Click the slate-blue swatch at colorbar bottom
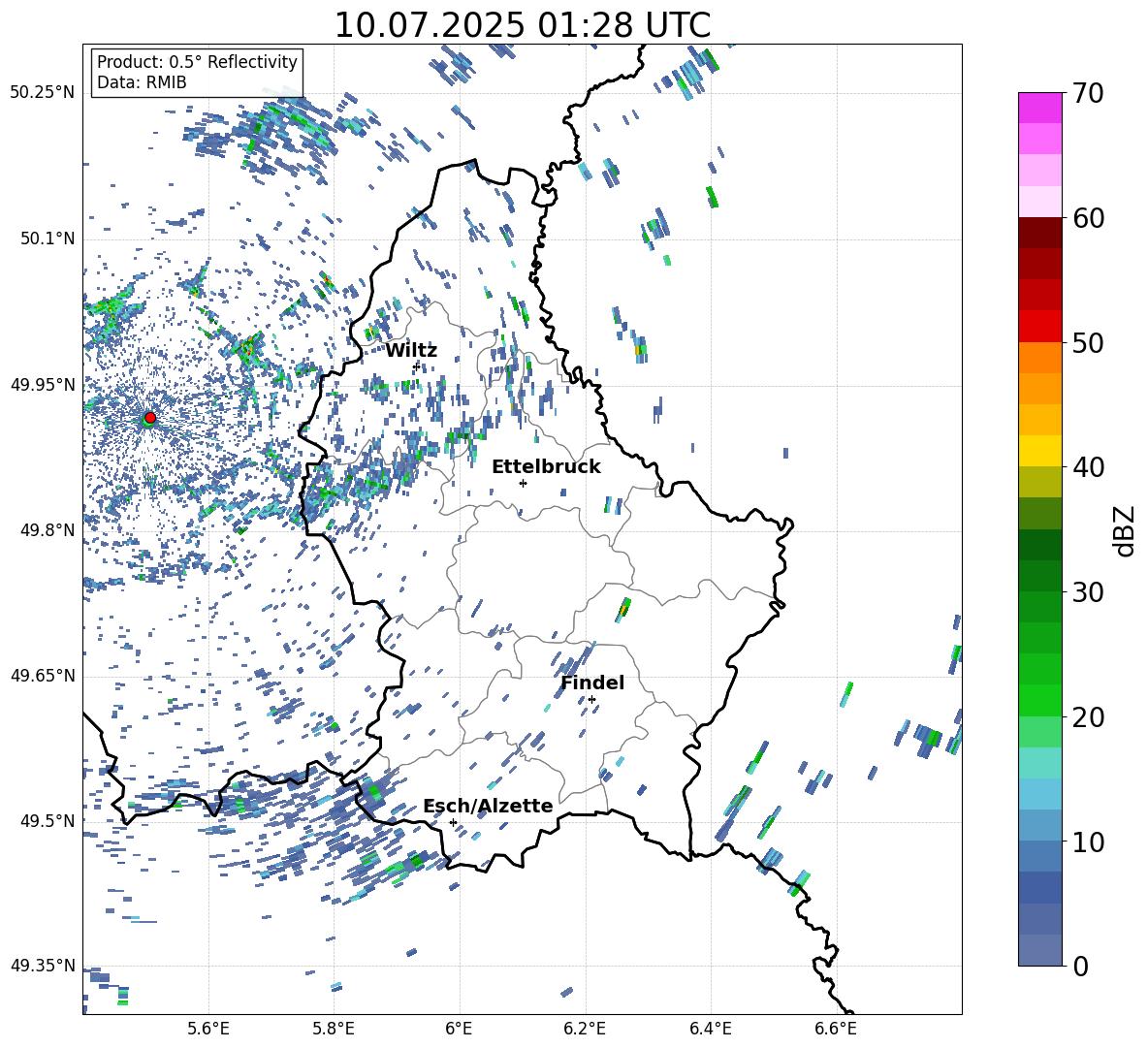The height and width of the screenshot is (1048, 1148). coord(1040,950)
